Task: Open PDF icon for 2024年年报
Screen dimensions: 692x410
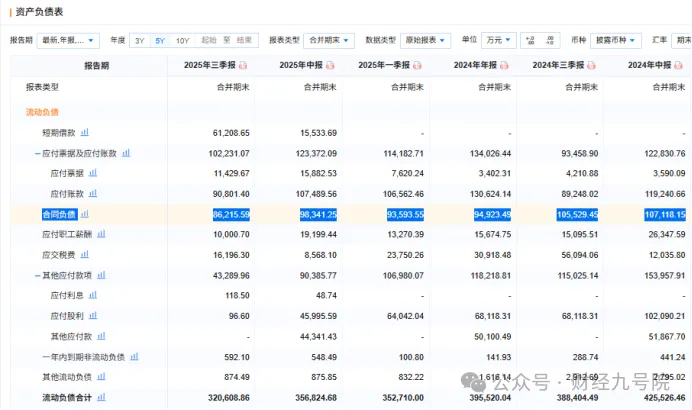Action: click(x=504, y=65)
